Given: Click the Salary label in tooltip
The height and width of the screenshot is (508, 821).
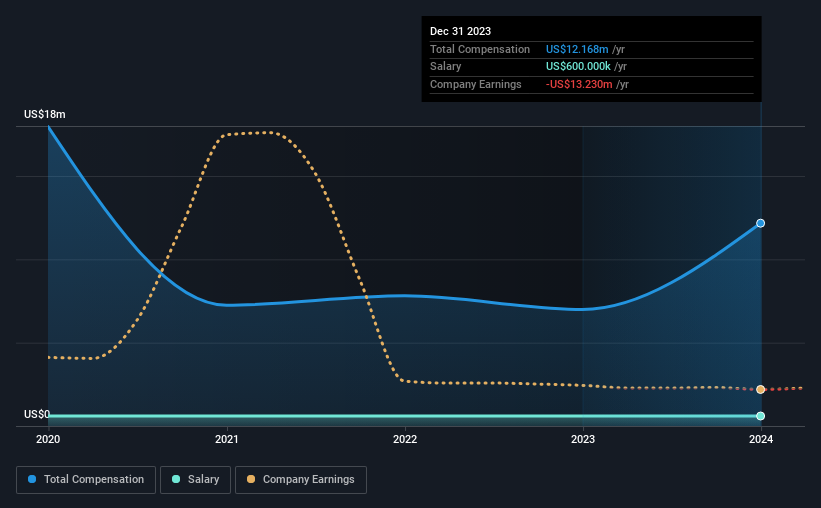Looking at the screenshot, I should pos(446,67).
